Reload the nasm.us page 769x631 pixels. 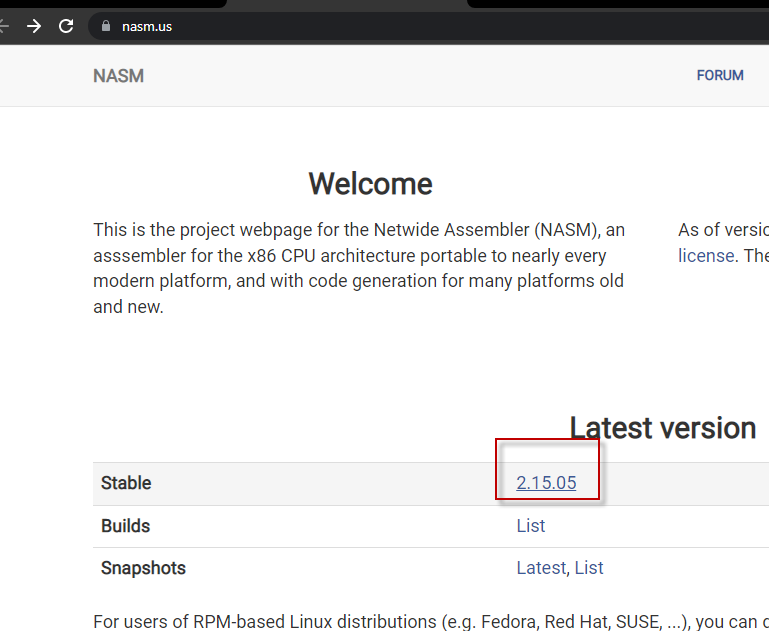coord(66,26)
